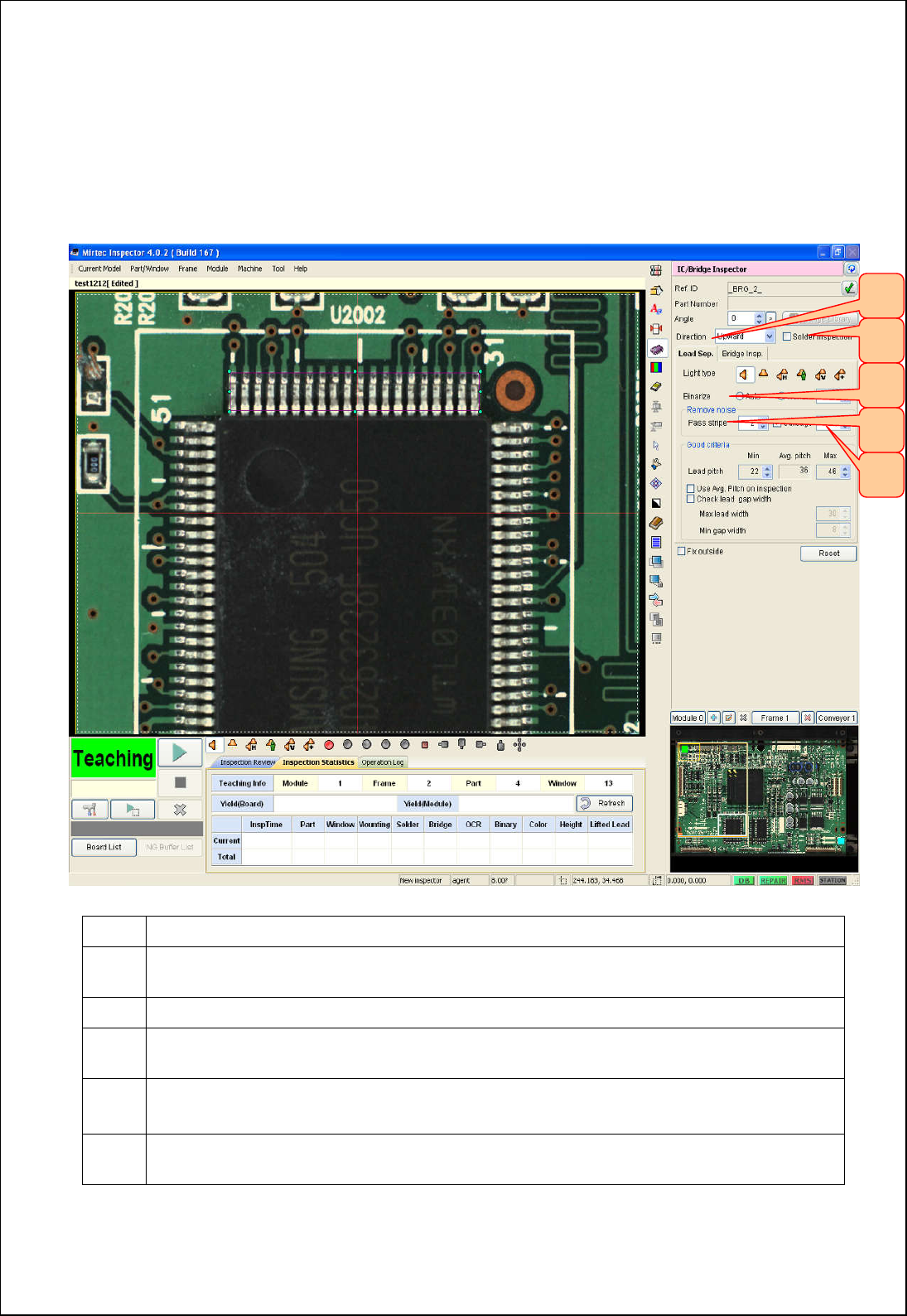The image size is (907, 1316).
Task: Click the Refresh button
Action: (x=605, y=803)
